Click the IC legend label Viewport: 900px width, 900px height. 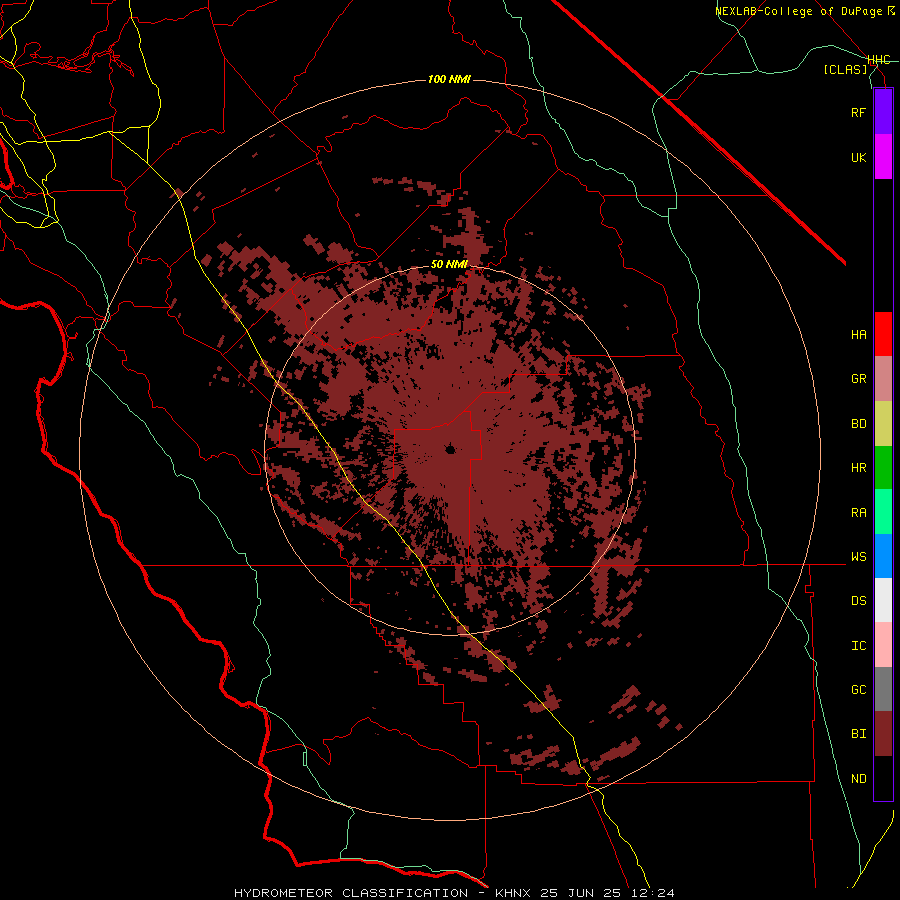click(858, 646)
